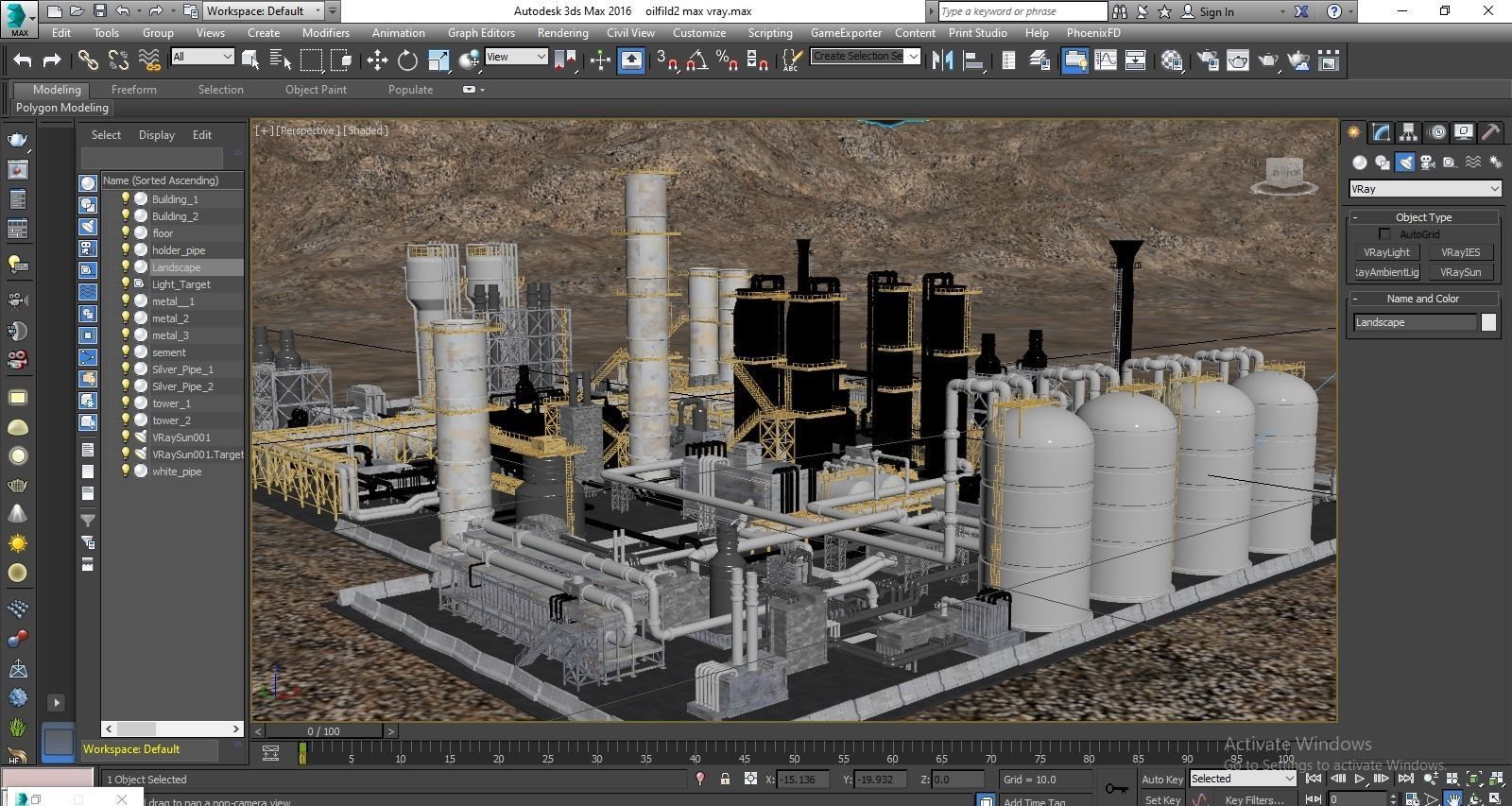
Task: Click the Landscape name field
Action: click(1415, 322)
